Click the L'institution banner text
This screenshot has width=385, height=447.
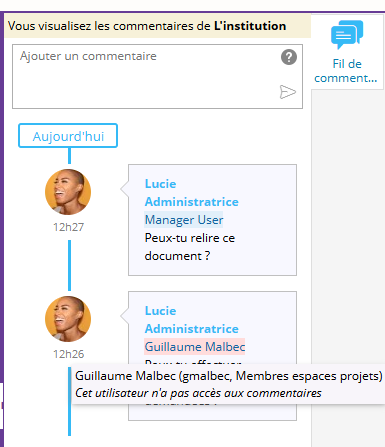250,26
